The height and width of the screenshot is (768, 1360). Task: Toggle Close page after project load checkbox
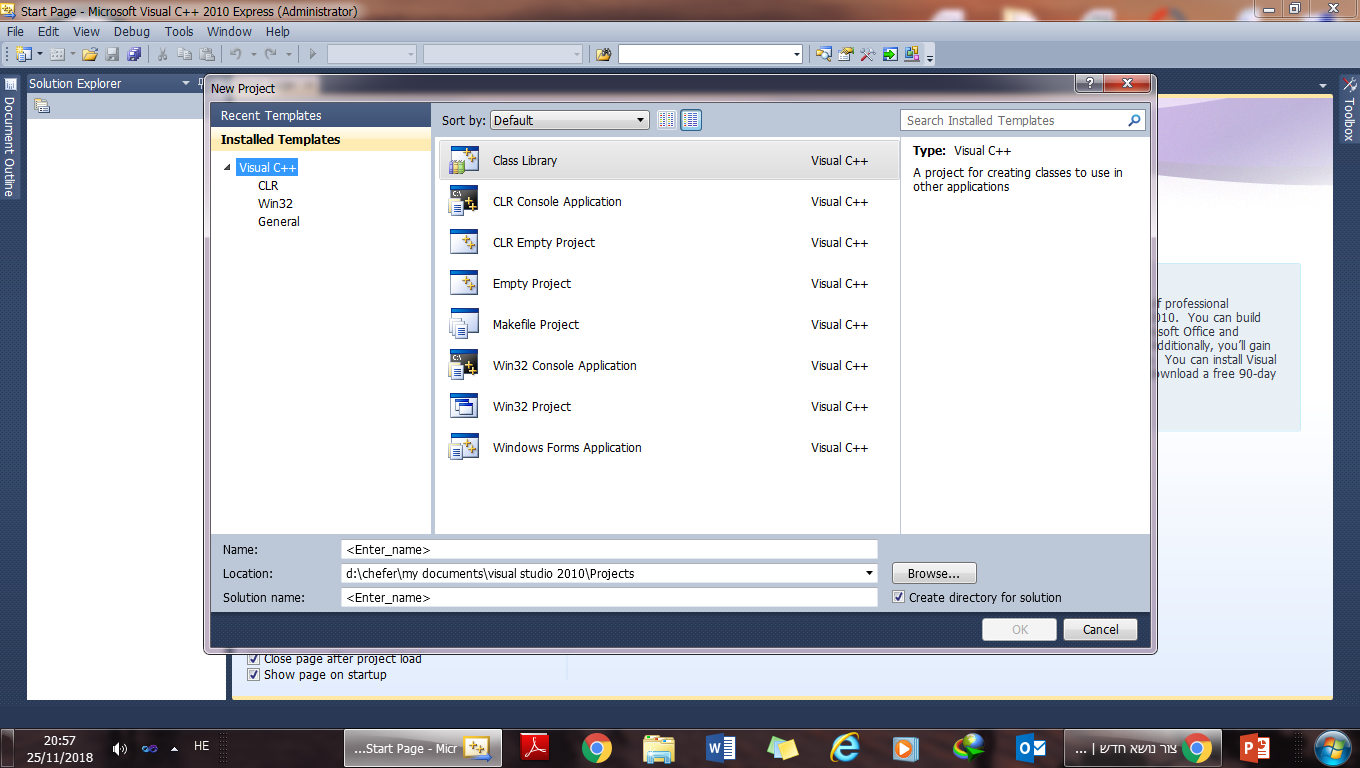pyautogui.click(x=253, y=659)
